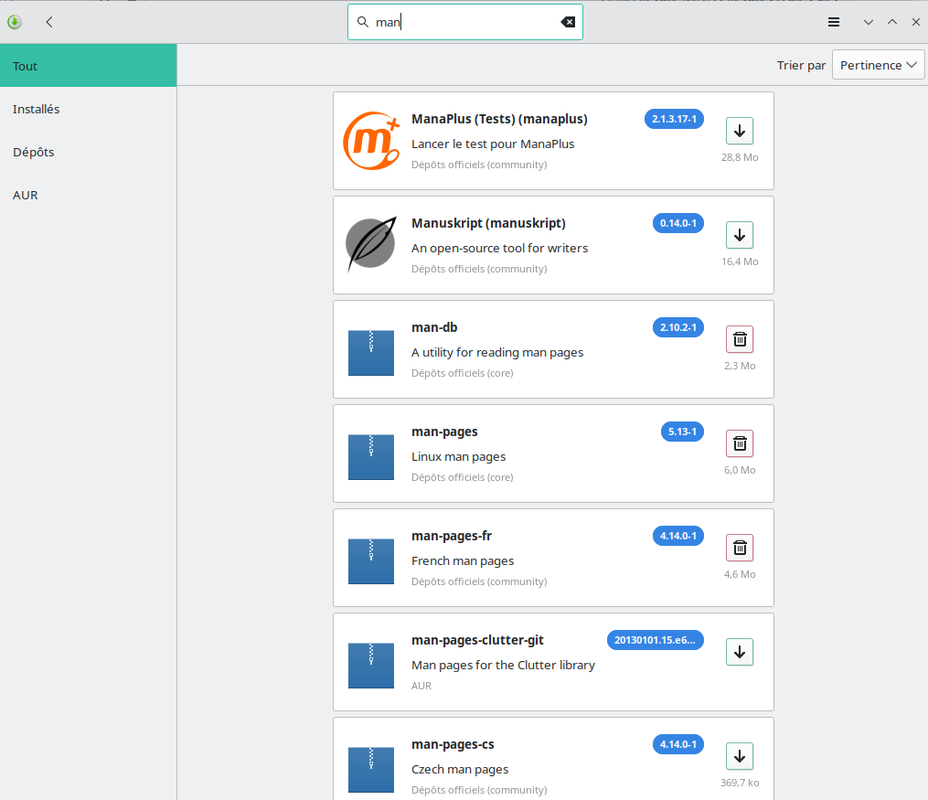Click 'Czech man pages' description
The height and width of the screenshot is (800, 928).
click(x=460, y=769)
